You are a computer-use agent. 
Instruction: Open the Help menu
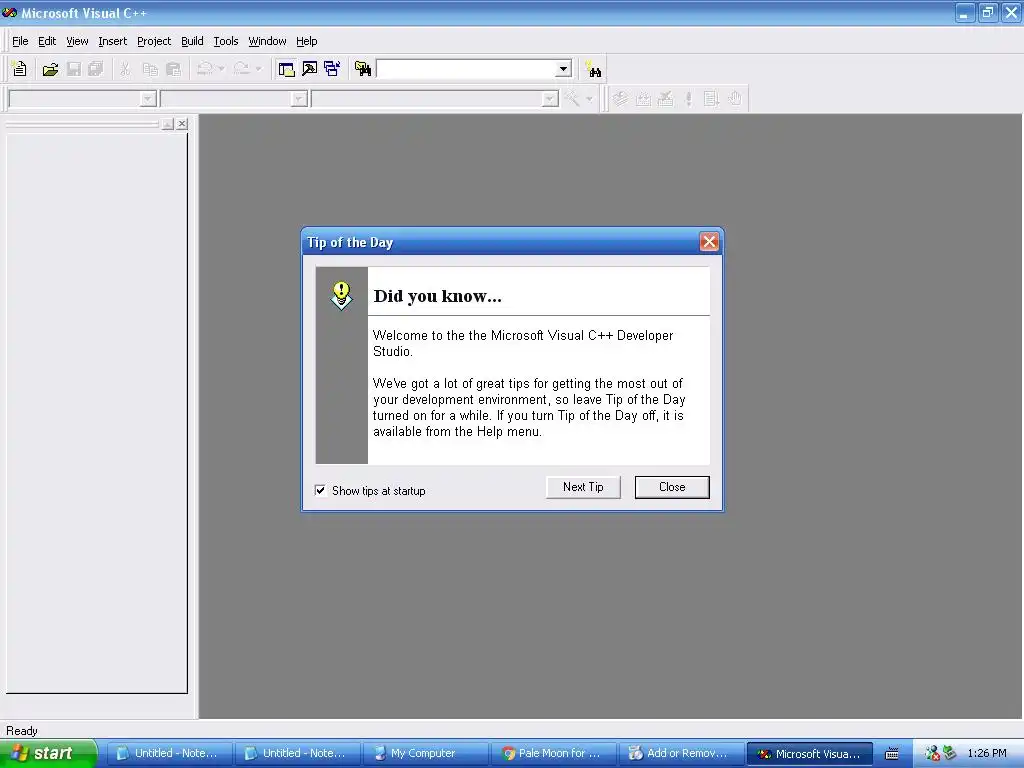[306, 41]
